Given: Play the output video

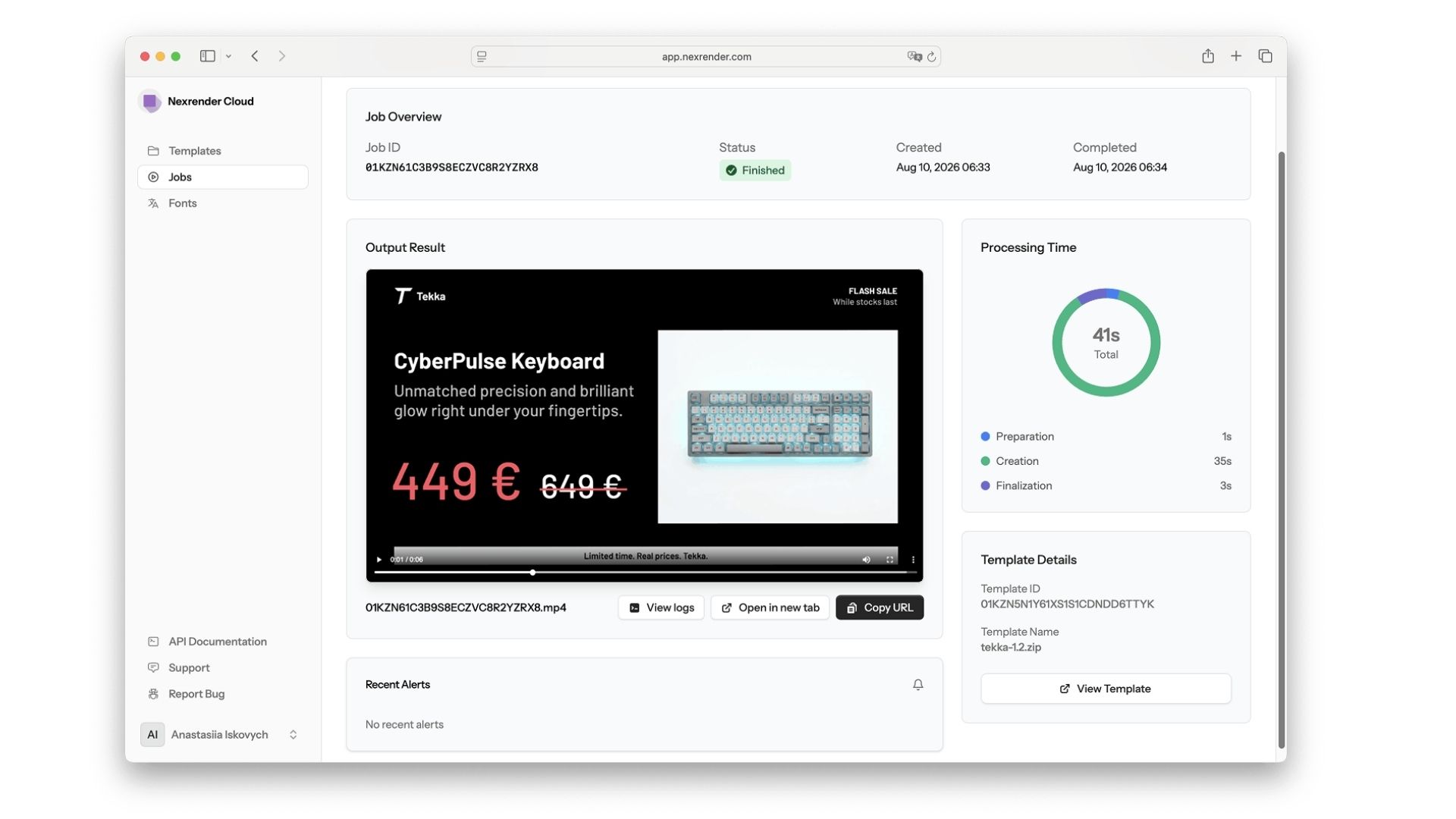Looking at the screenshot, I should click(379, 560).
